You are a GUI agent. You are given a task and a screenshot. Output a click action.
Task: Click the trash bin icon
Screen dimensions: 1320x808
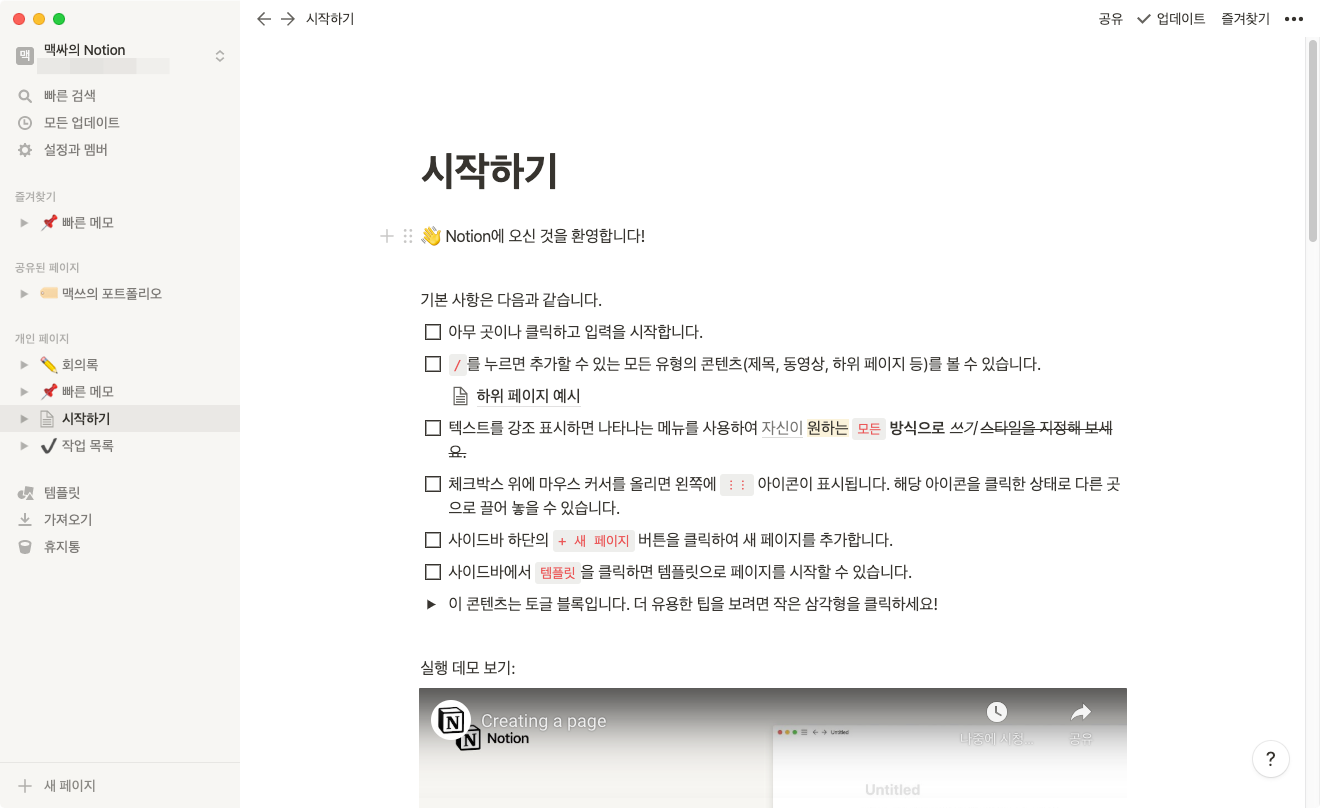point(25,547)
